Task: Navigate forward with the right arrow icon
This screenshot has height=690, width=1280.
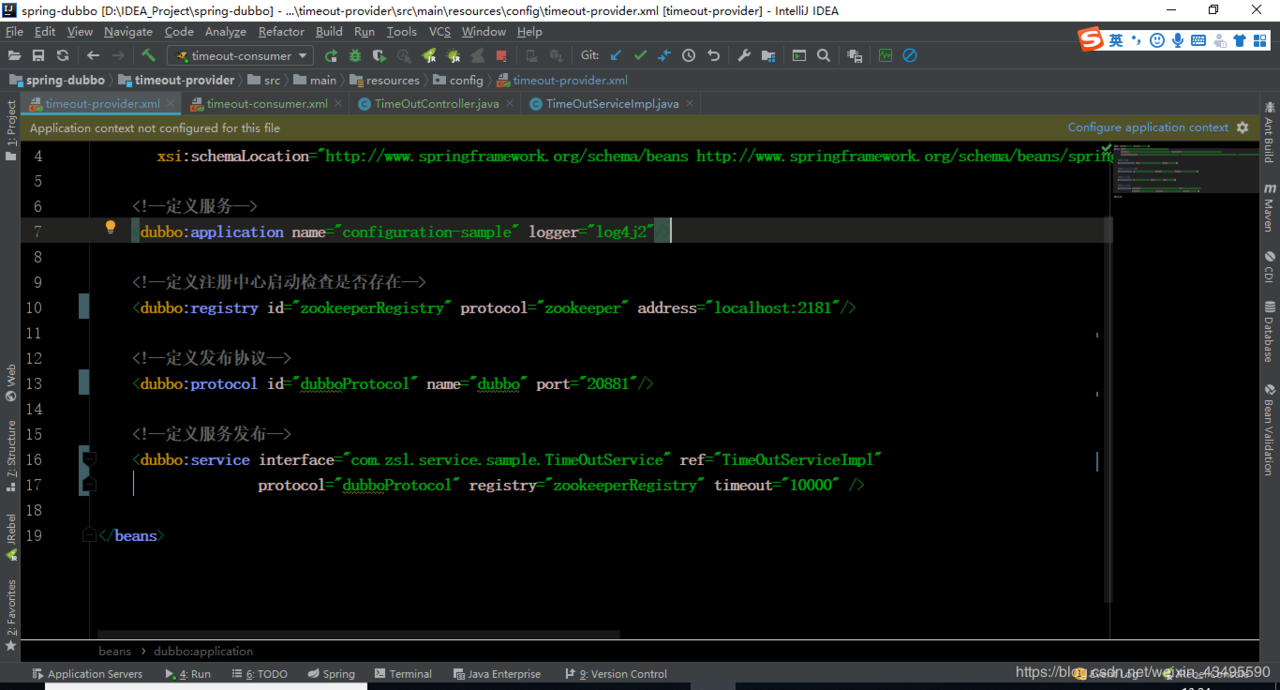Action: click(x=118, y=56)
